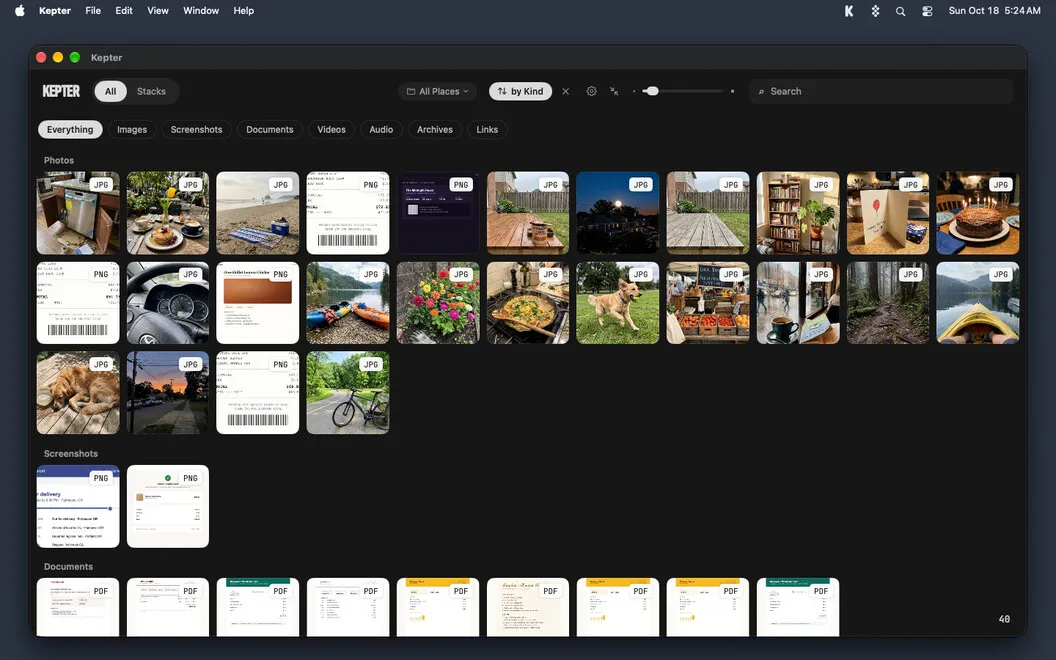Viewport: 1056px width, 660px height.
Task: Open the dishwasher kitchen photo
Action: pyautogui.click(x=78, y=213)
